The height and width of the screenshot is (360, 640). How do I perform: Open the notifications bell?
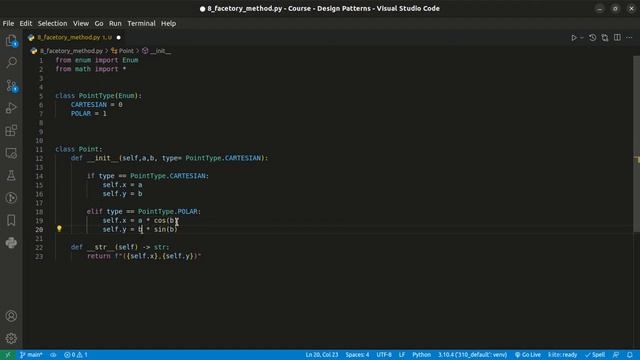coord(630,355)
